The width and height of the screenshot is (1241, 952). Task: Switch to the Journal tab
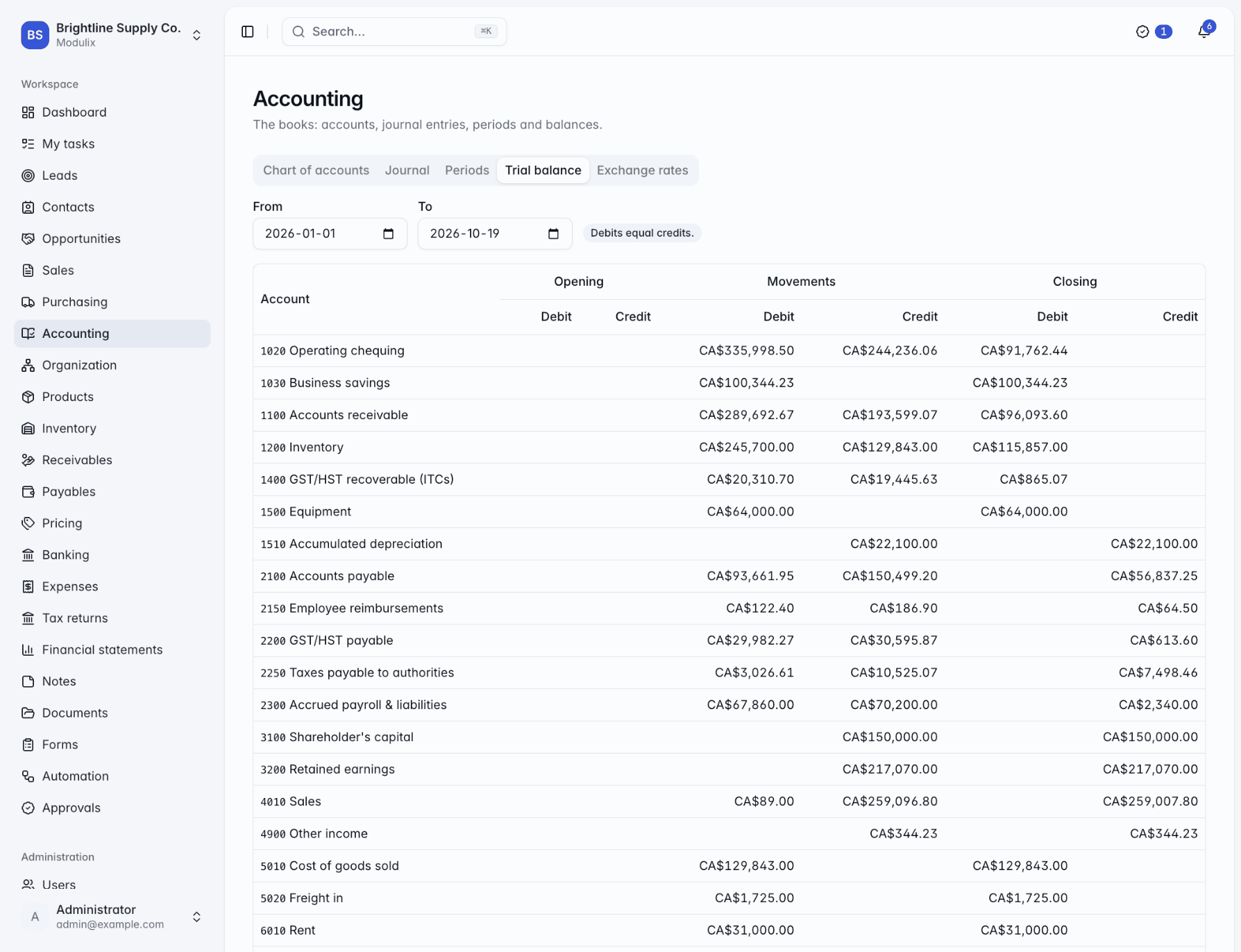pos(407,170)
